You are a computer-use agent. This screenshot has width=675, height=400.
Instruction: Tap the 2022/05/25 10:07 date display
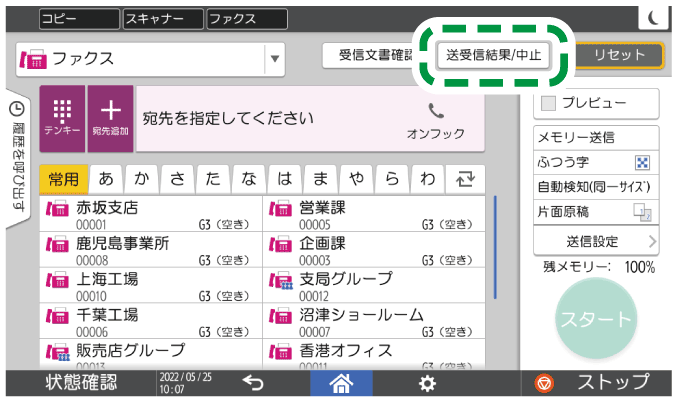click(x=186, y=383)
